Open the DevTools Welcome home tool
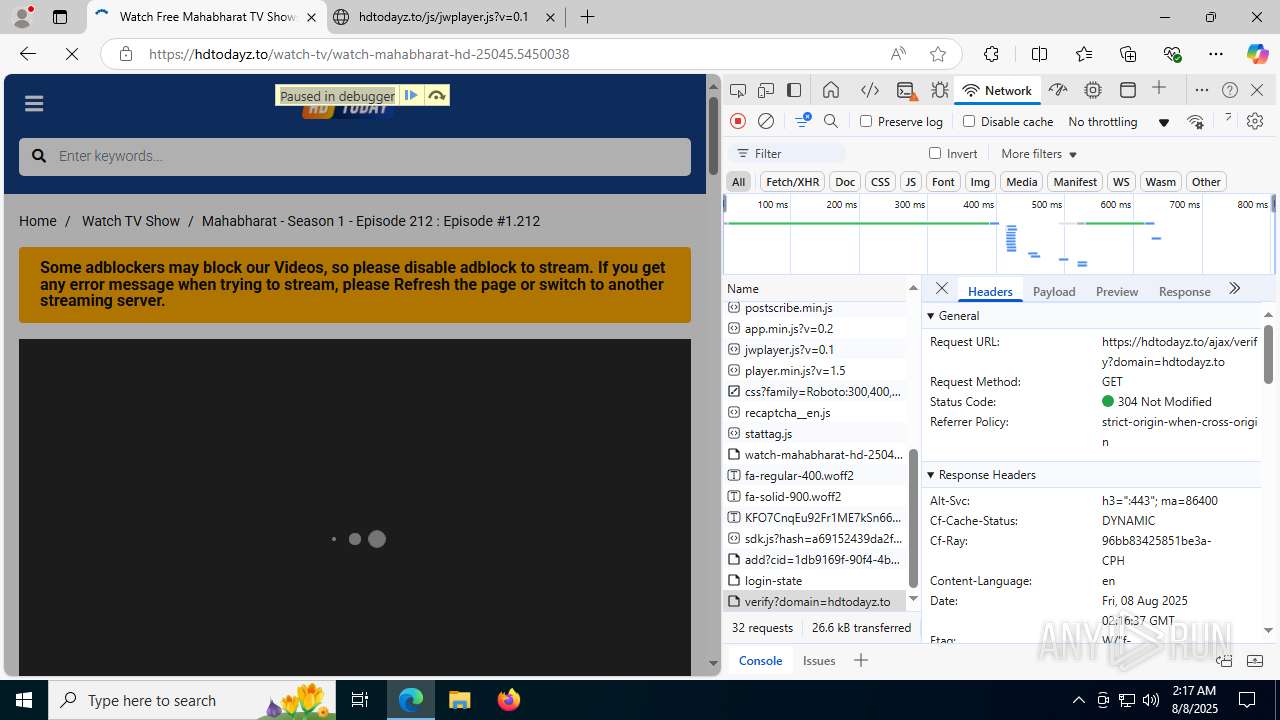The image size is (1280, 720). (831, 90)
